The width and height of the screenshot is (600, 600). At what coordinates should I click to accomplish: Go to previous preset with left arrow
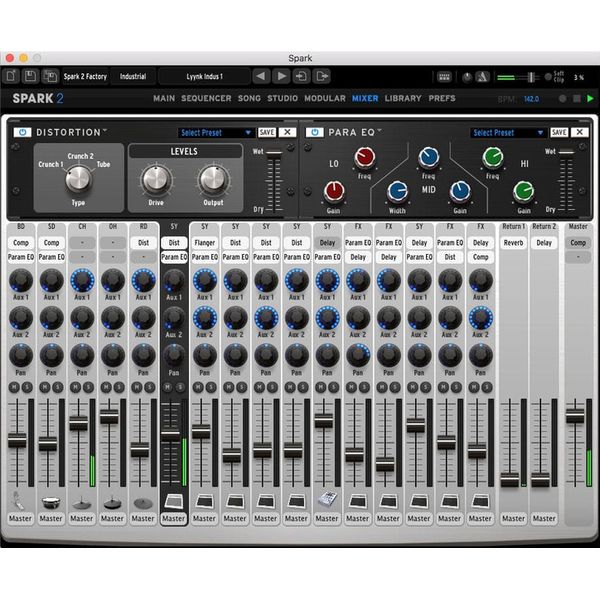pyautogui.click(x=261, y=76)
